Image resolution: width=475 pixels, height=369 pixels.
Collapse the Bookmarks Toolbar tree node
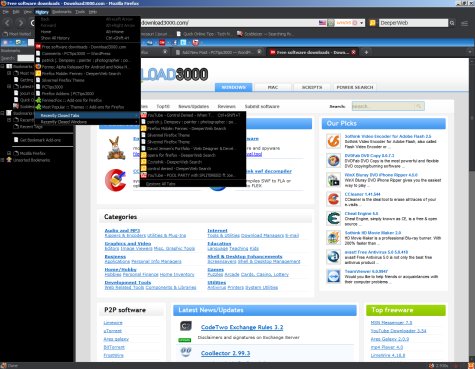tap(3, 67)
